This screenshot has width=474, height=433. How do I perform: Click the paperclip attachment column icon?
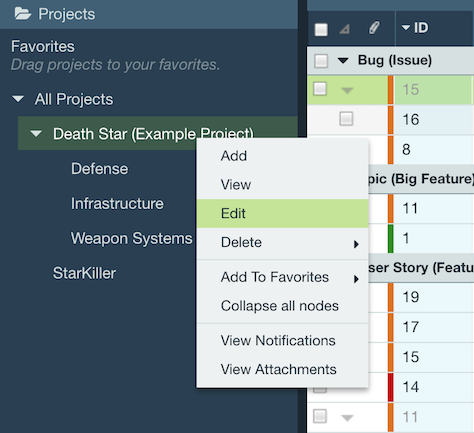[x=374, y=28]
